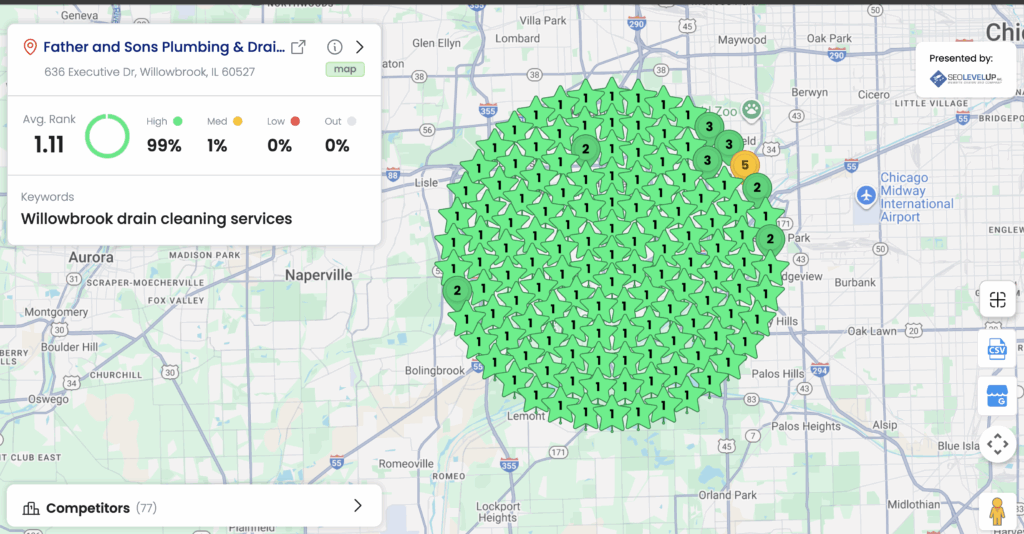Click the Brookfield Zoo paw marker
This screenshot has width=1024, height=534.
click(751, 109)
